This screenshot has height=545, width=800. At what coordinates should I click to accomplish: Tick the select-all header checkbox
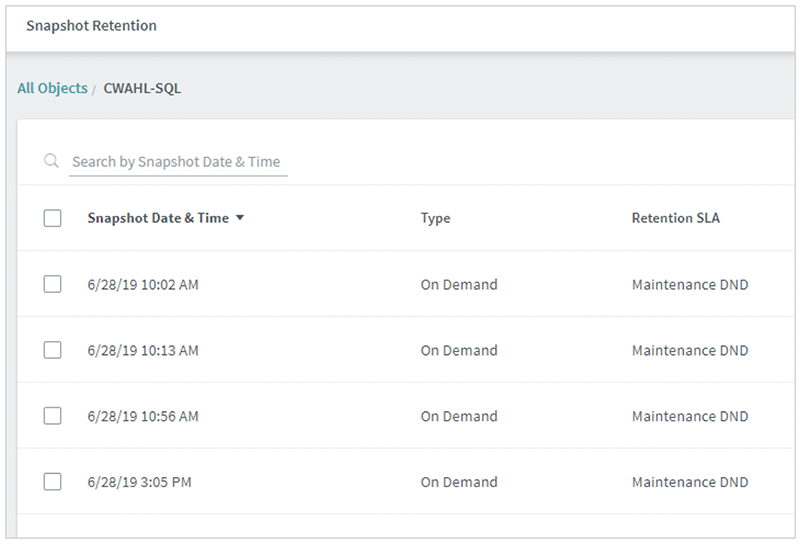[x=53, y=218]
